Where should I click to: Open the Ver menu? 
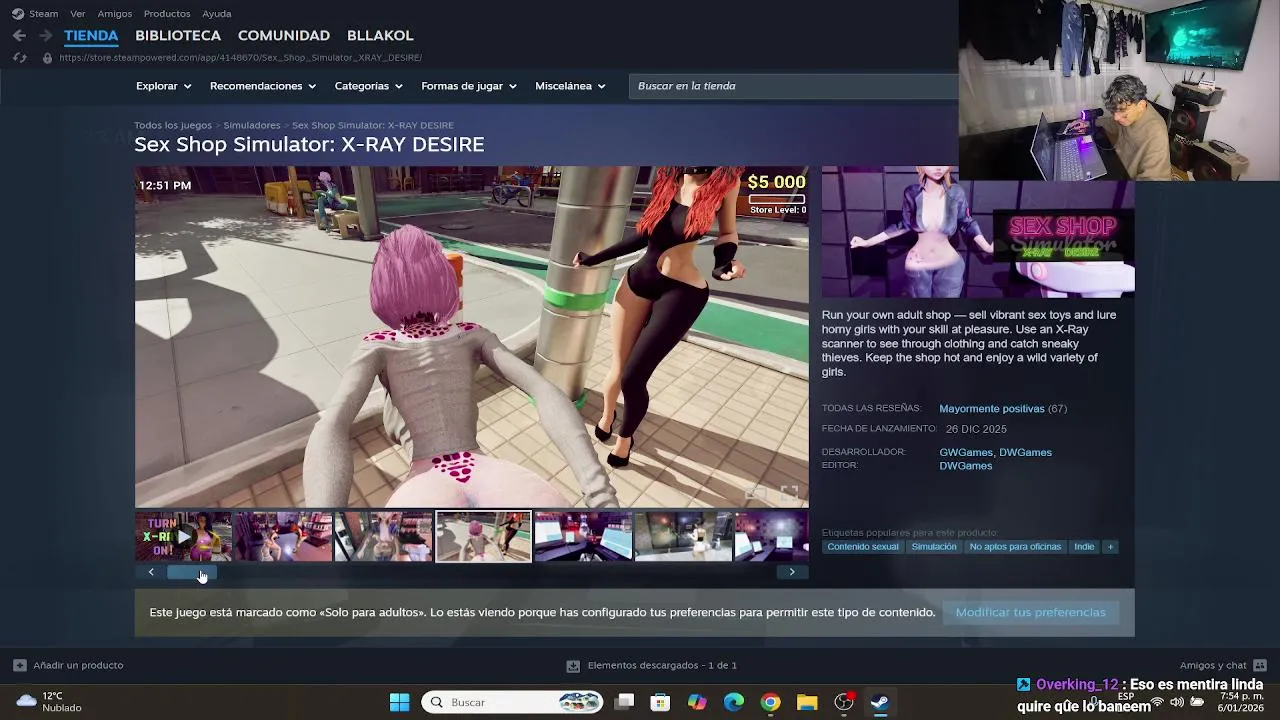[x=78, y=14]
